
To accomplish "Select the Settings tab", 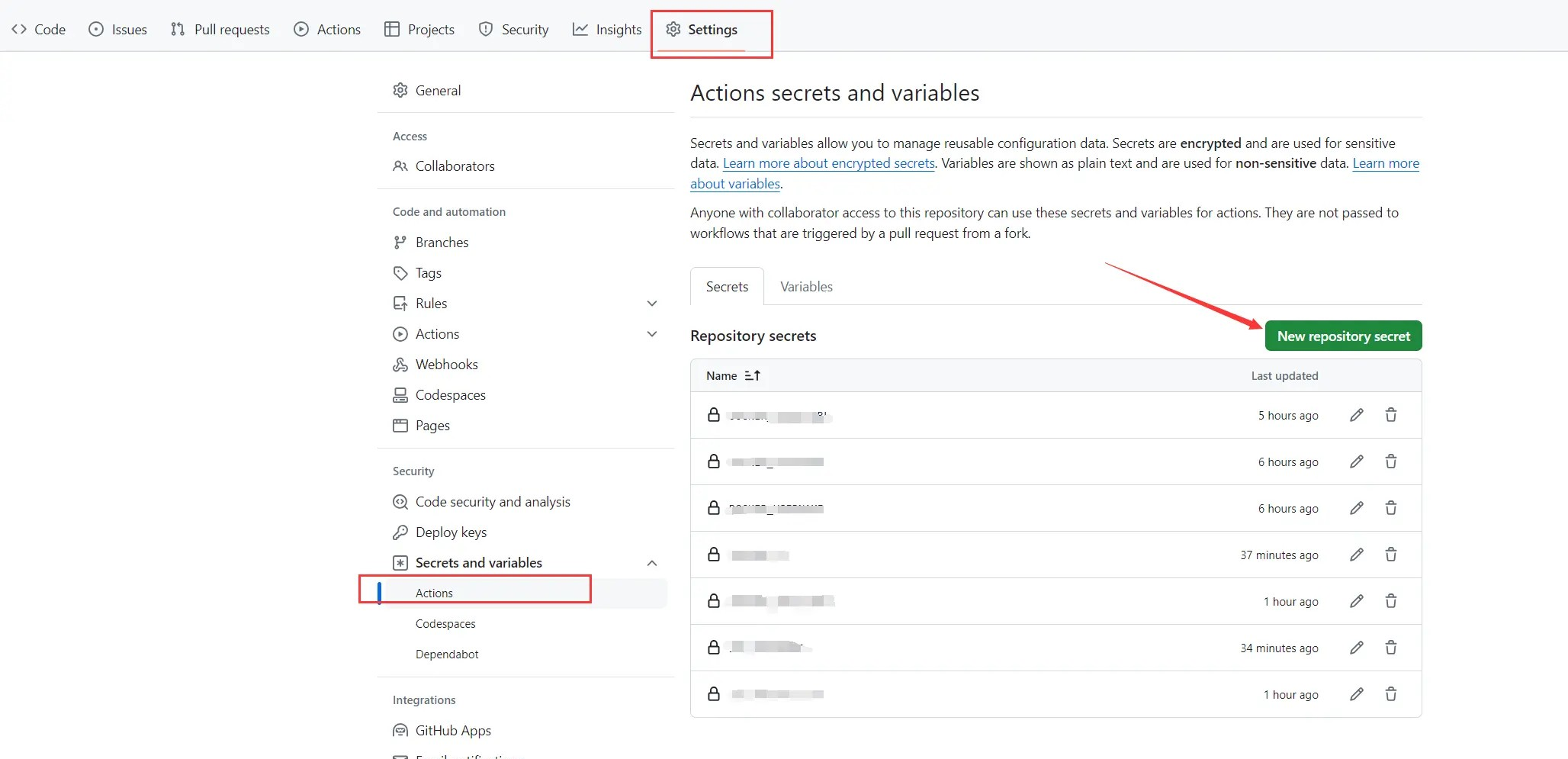I will pos(702,29).
